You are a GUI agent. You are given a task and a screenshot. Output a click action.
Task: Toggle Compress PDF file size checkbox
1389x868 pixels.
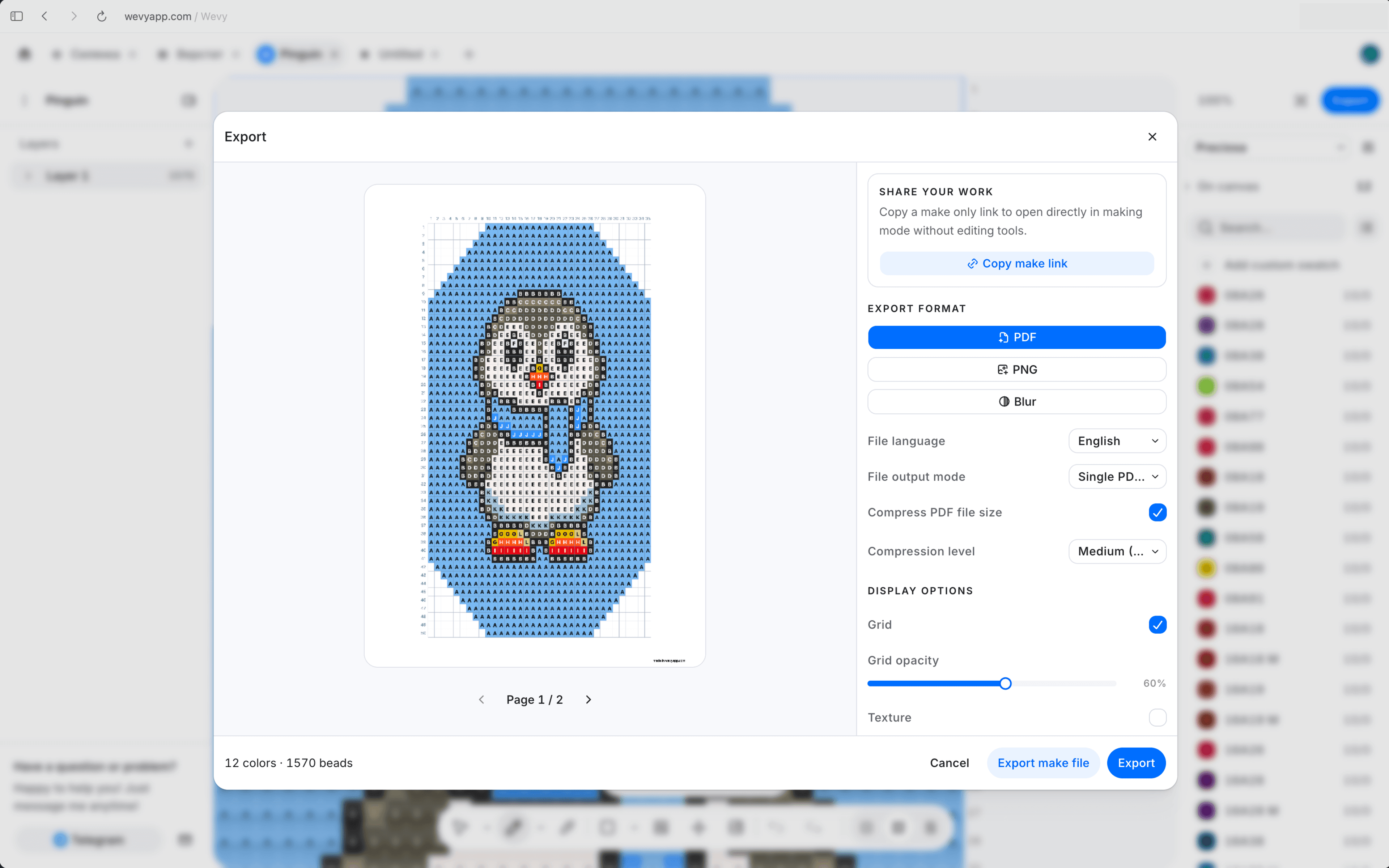1157,512
